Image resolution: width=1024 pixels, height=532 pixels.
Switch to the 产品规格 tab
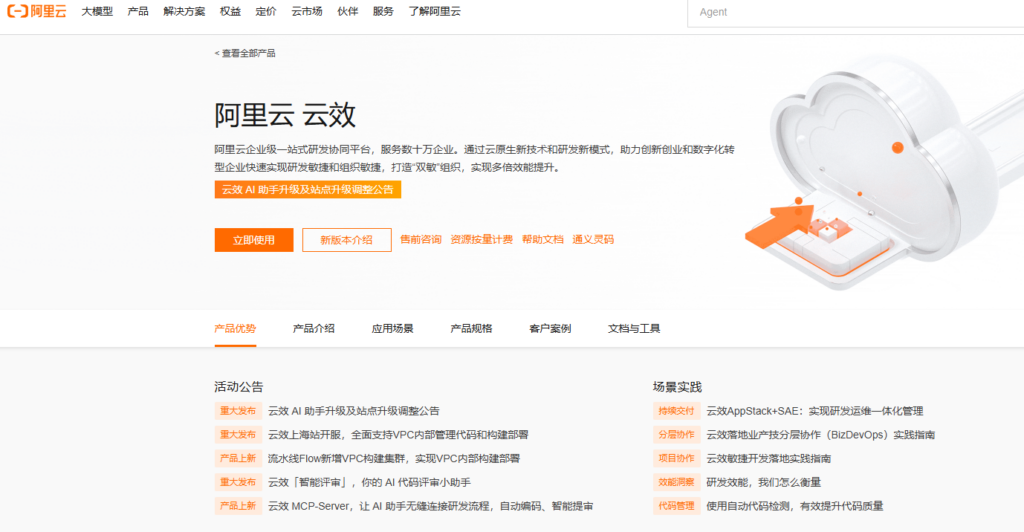pos(472,328)
